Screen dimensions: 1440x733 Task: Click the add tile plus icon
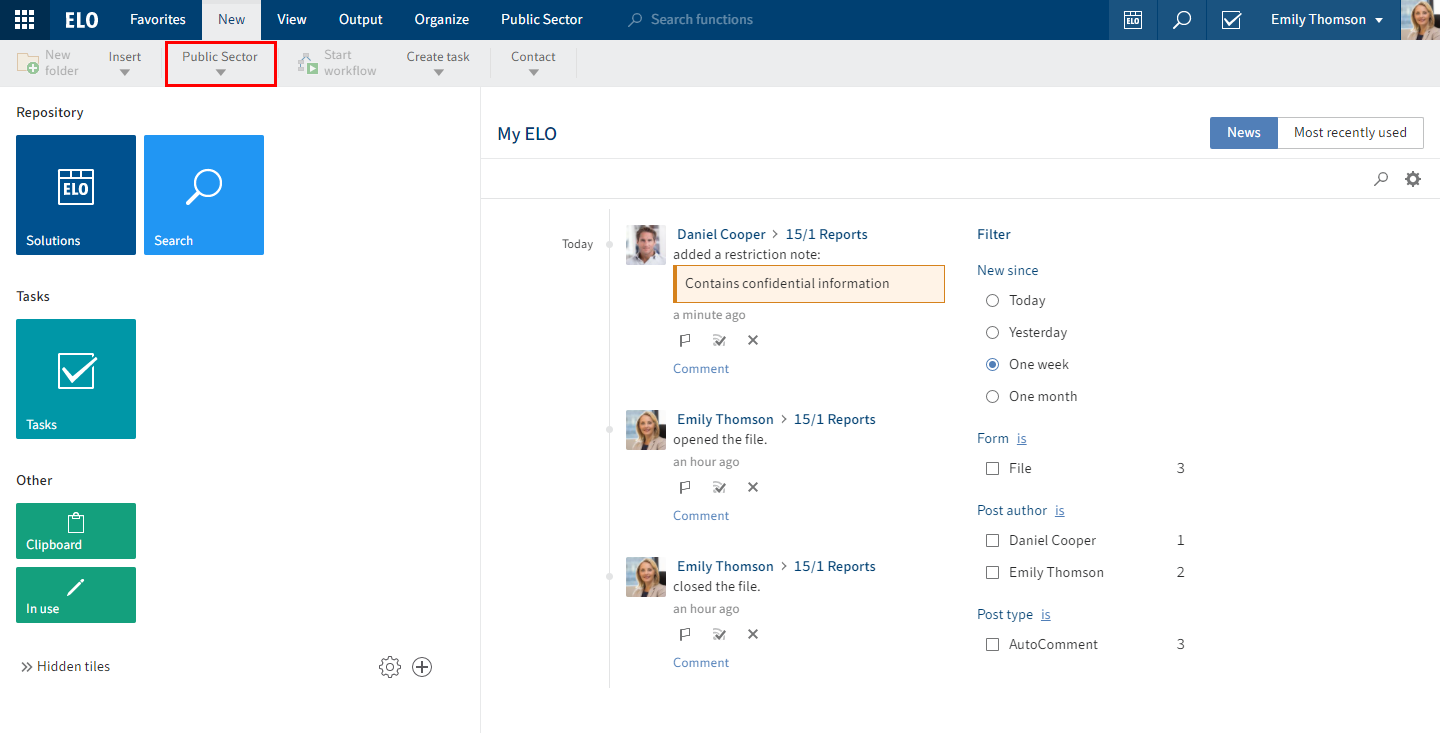(x=422, y=667)
